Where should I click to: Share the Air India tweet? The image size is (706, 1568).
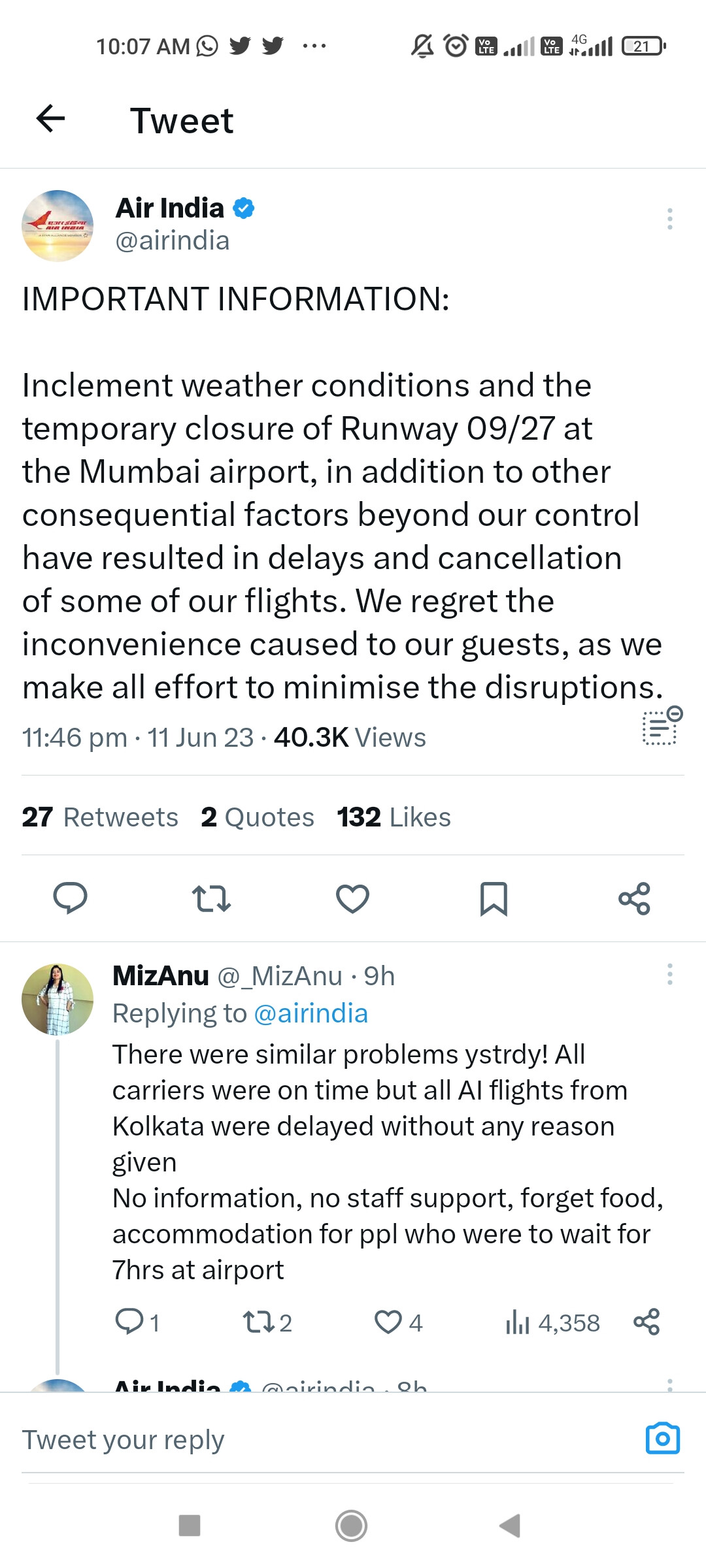pos(634,898)
